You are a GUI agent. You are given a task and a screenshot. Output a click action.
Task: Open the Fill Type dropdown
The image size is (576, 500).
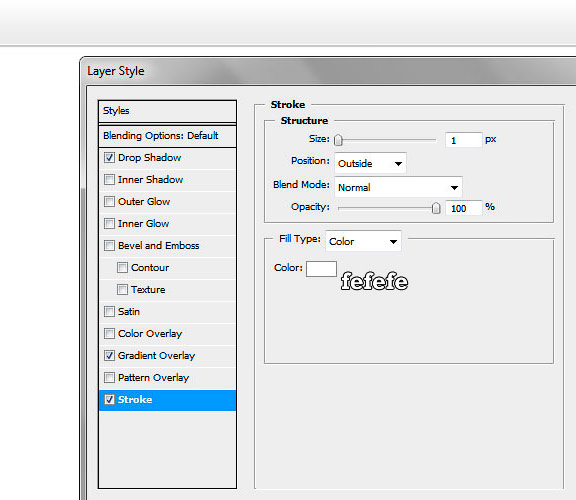(363, 241)
